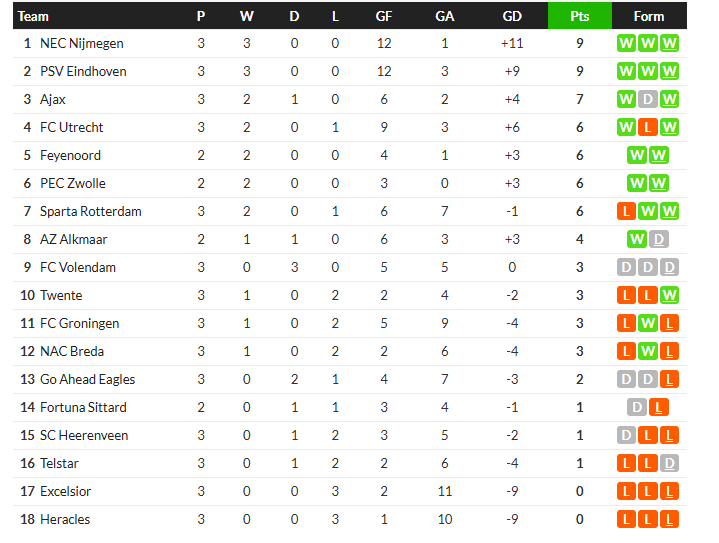The width and height of the screenshot is (719, 543).
Task: Sort by the GD column header
Action: coord(512,16)
